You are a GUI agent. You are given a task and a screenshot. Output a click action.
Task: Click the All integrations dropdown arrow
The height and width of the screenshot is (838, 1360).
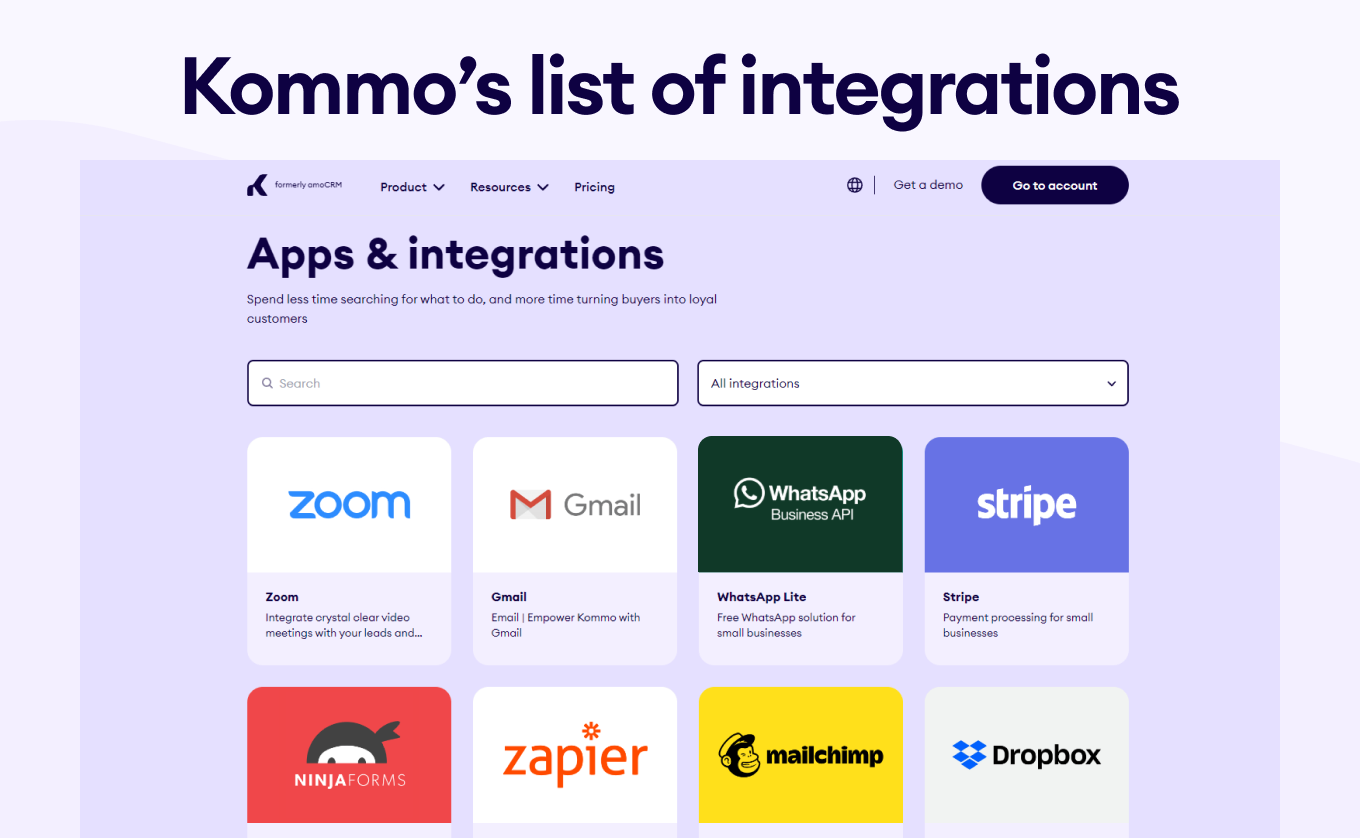(1111, 384)
